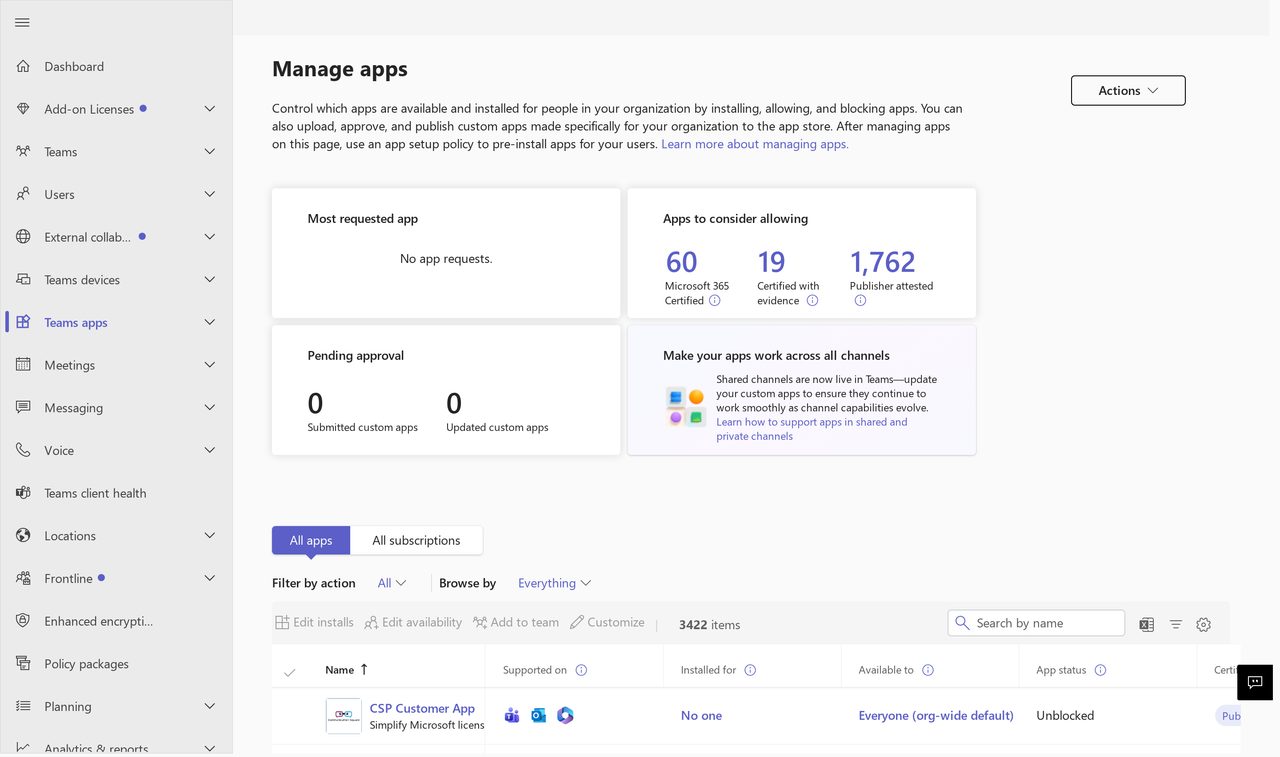Image resolution: width=1280 pixels, height=757 pixels.
Task: Open Learn more about managing apps link
Action: [x=755, y=144]
